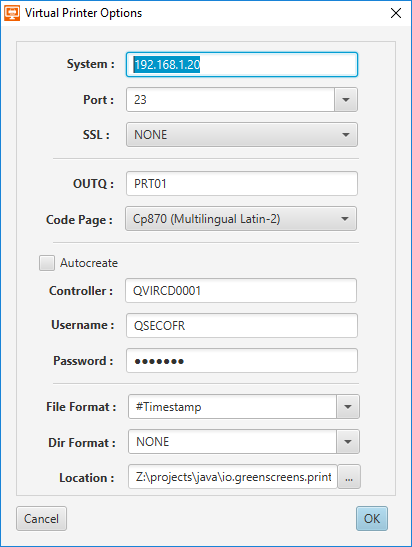This screenshot has width=412, height=547.
Task: Open the Port dropdown arrow
Action: [x=346, y=100]
